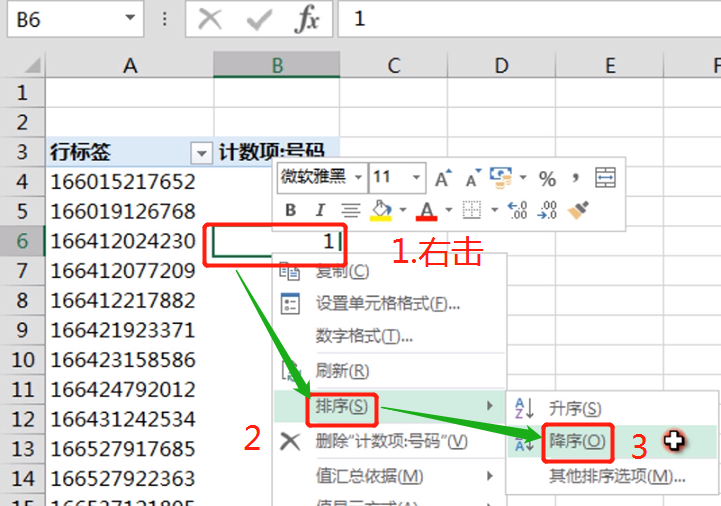
Task: Select column C header
Action: click(x=394, y=65)
